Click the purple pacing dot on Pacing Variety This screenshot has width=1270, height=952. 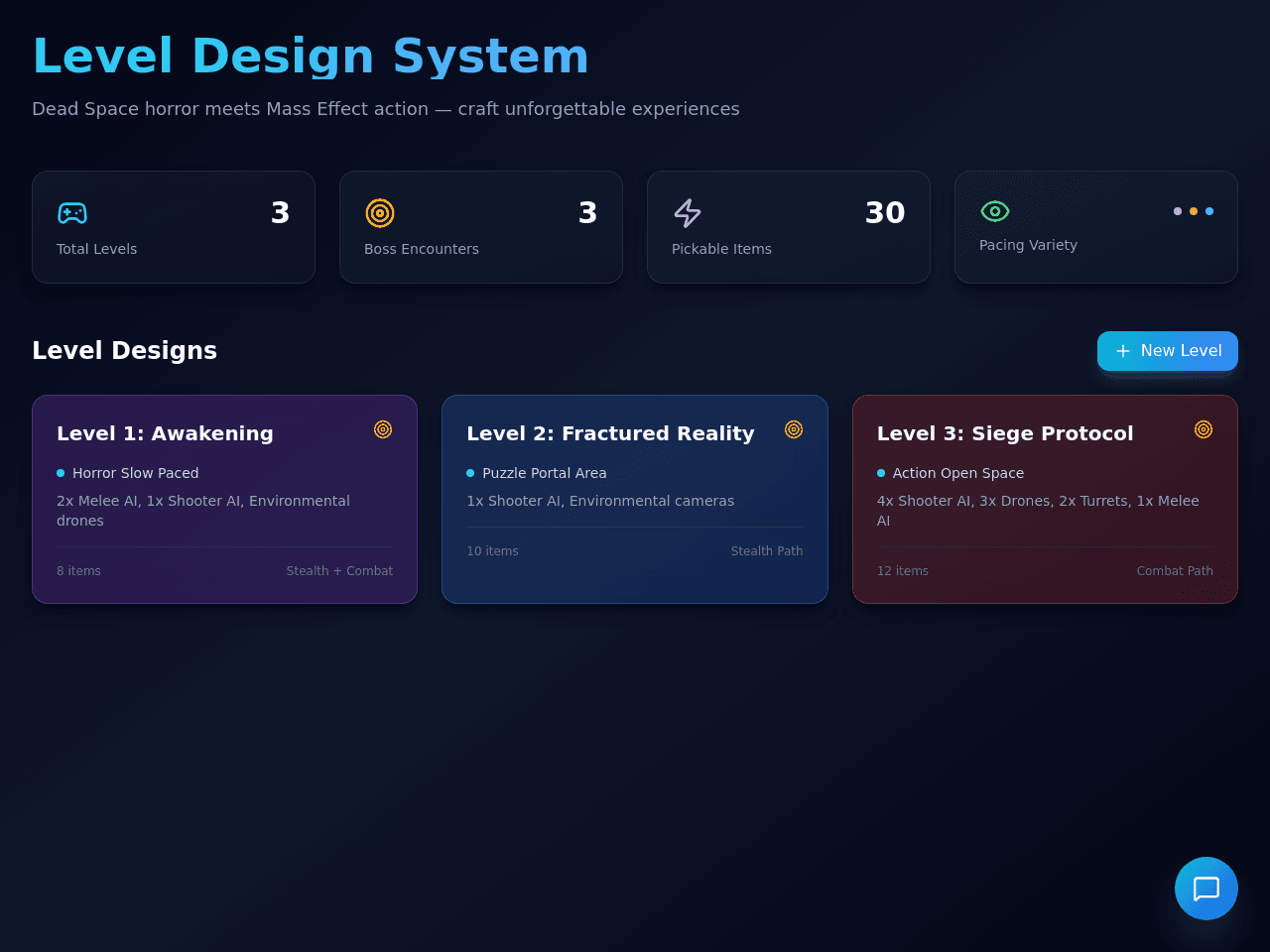pos(1178,211)
